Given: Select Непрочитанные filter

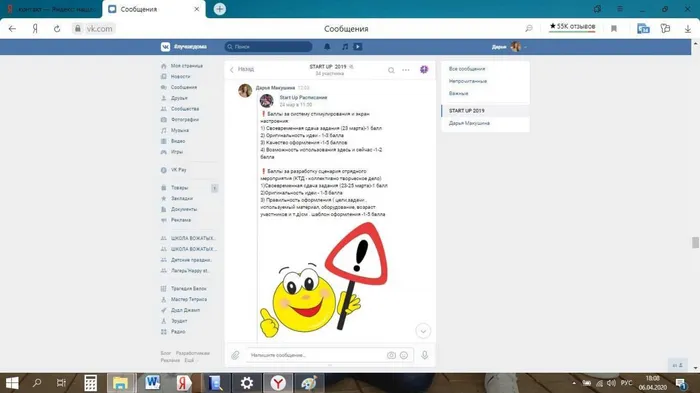Looking at the screenshot, I should (468, 81).
